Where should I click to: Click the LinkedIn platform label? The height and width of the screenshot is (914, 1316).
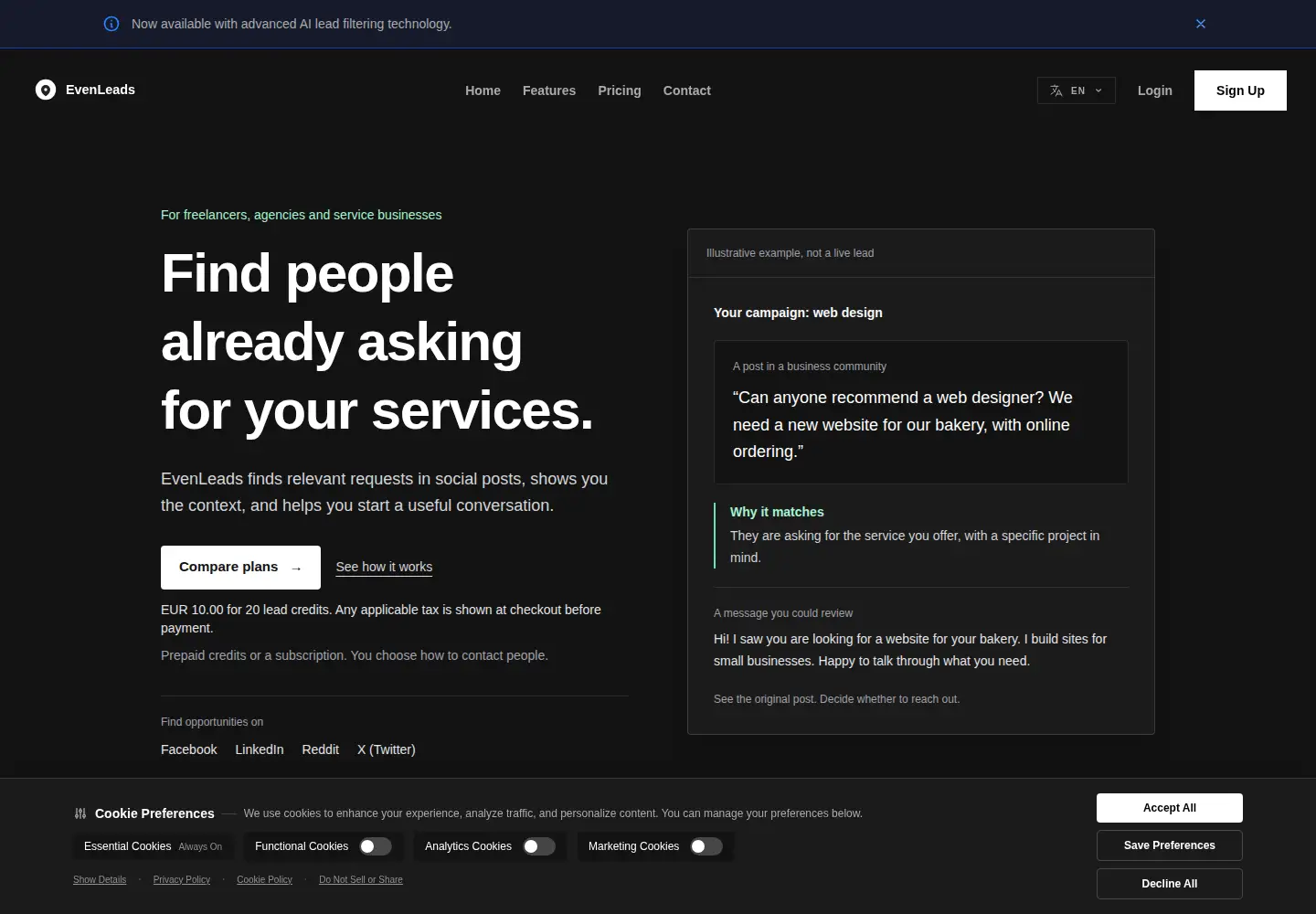click(260, 749)
